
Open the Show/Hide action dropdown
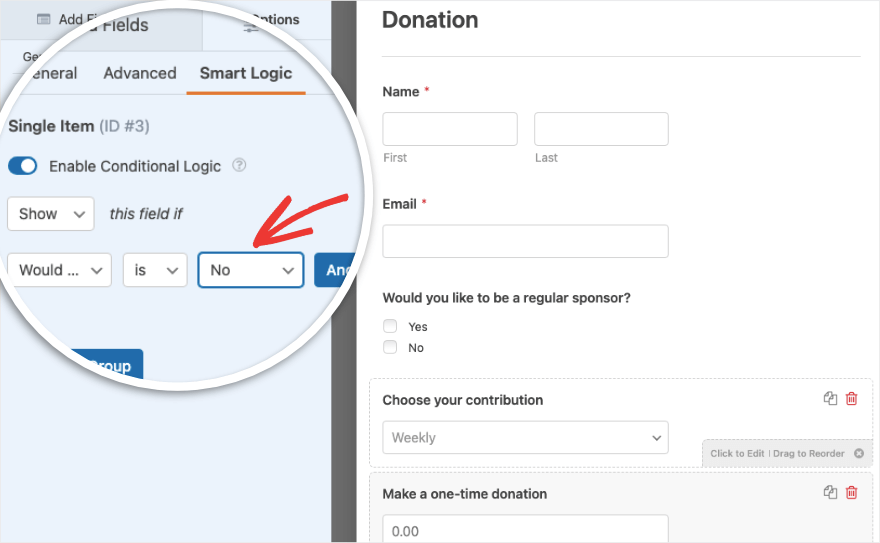pos(51,214)
